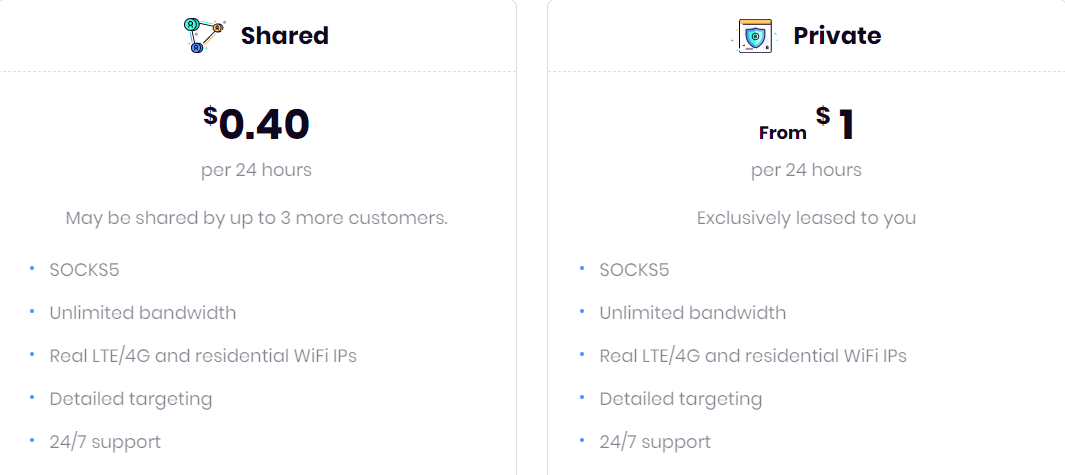Image resolution: width=1065 pixels, height=475 pixels.
Task: Click 'Exclusively leased to you' text
Action: pos(806,218)
